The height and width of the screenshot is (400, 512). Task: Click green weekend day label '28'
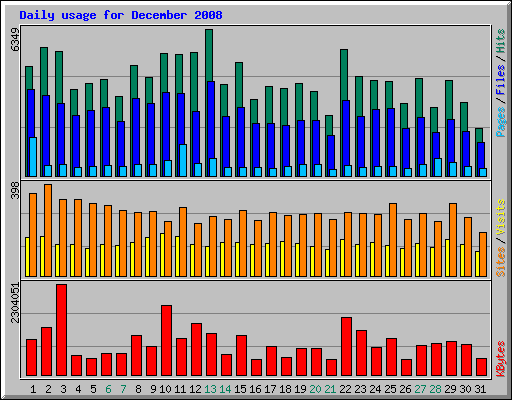(435, 389)
